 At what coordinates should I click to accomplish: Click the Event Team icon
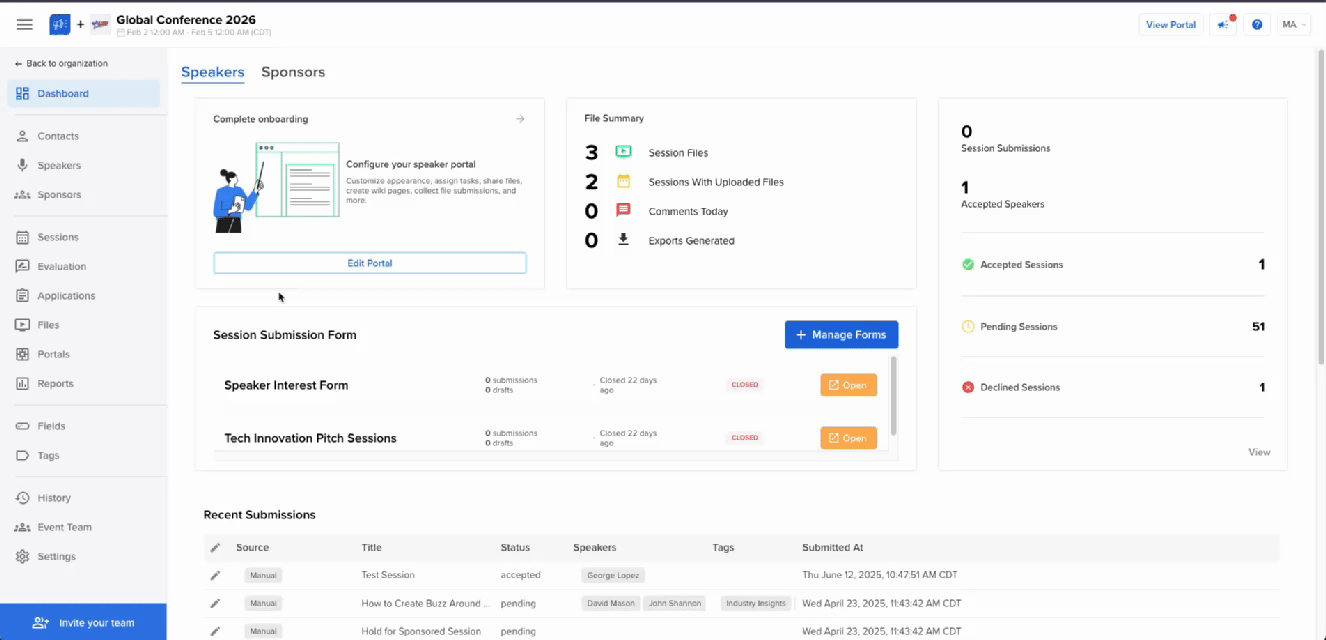pyautogui.click(x=22, y=527)
